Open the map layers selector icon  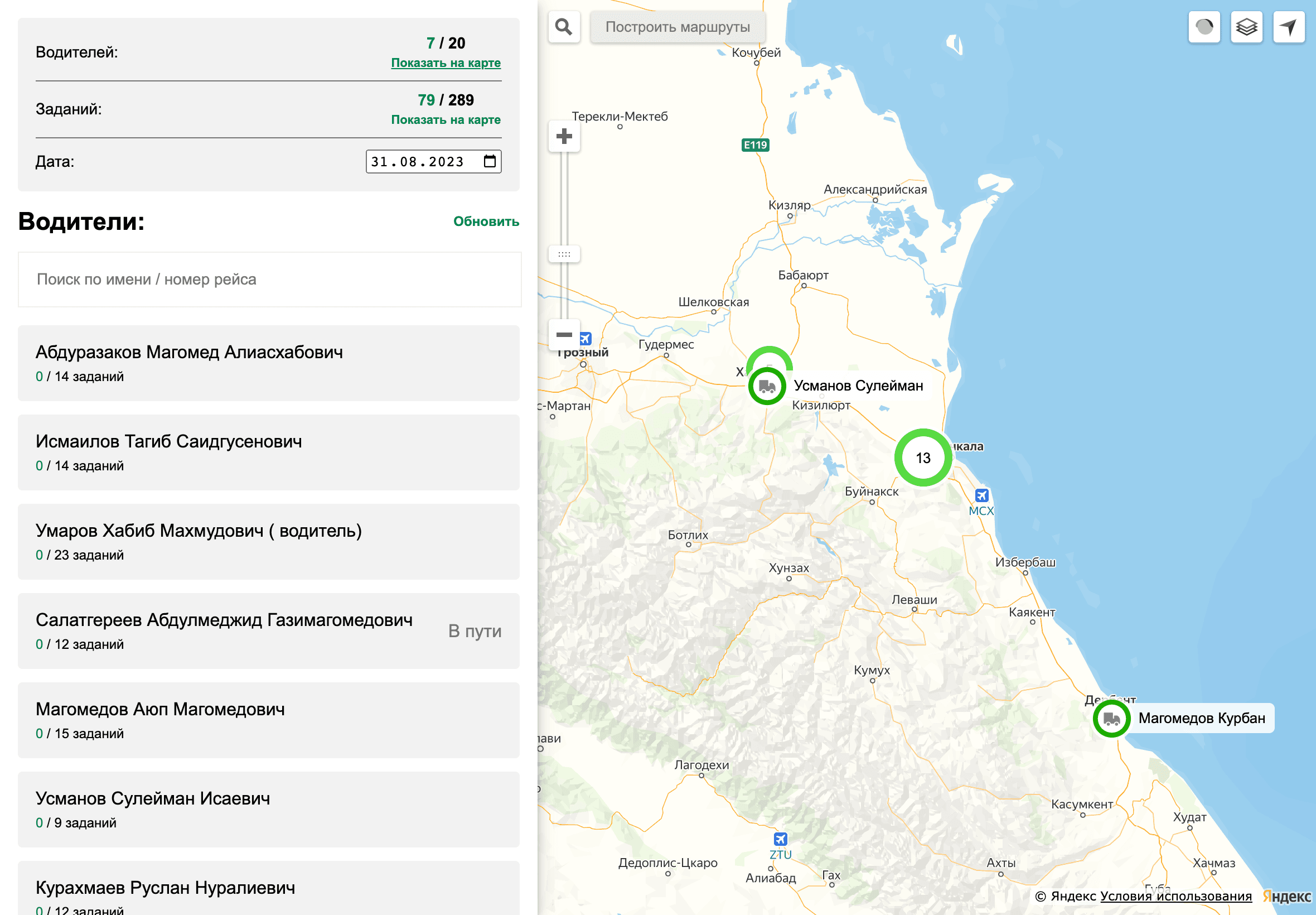pyautogui.click(x=1246, y=26)
